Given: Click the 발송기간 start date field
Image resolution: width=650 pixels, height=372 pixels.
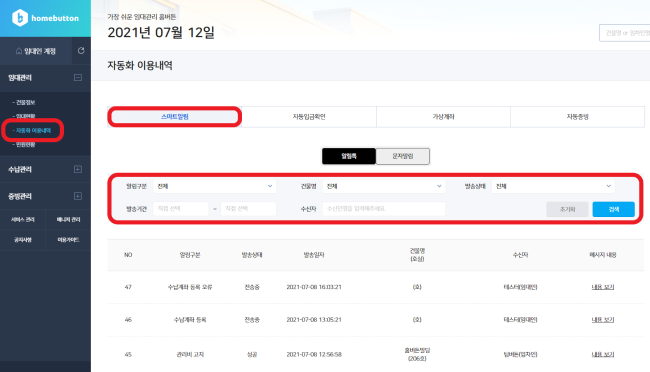Looking at the screenshot, I should [181, 209].
